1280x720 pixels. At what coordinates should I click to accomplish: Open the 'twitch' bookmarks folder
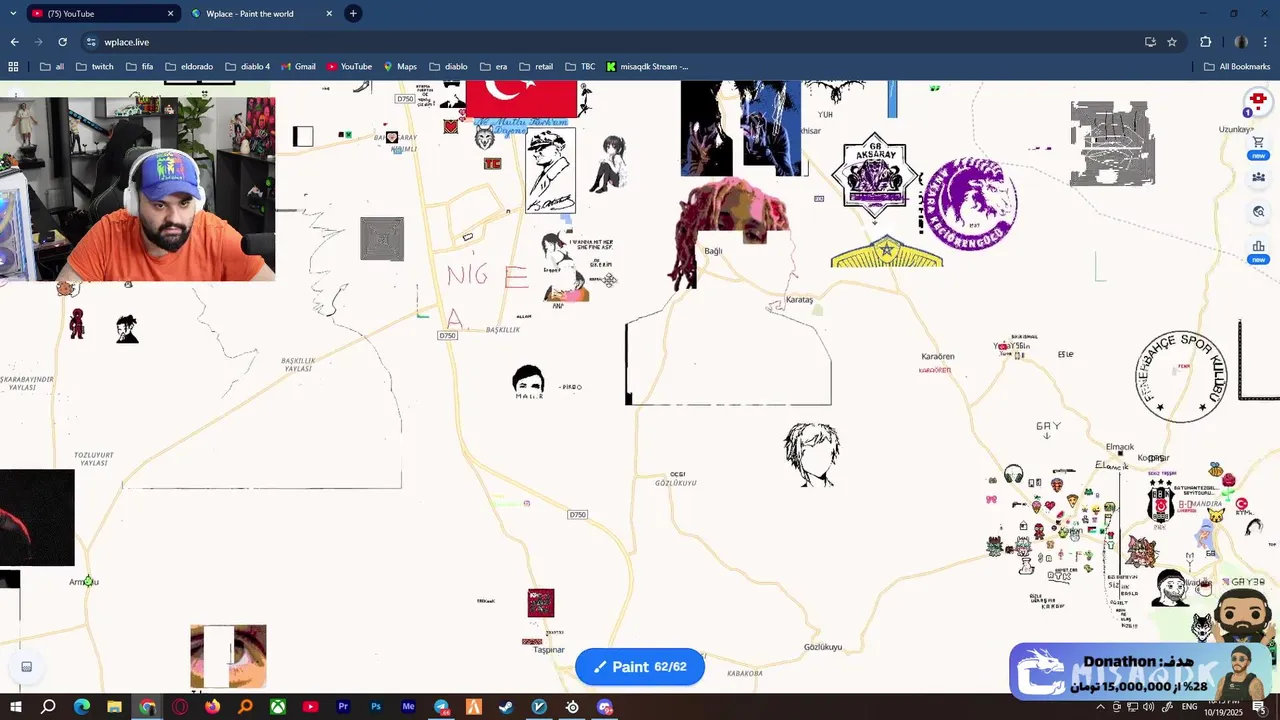tap(95, 67)
